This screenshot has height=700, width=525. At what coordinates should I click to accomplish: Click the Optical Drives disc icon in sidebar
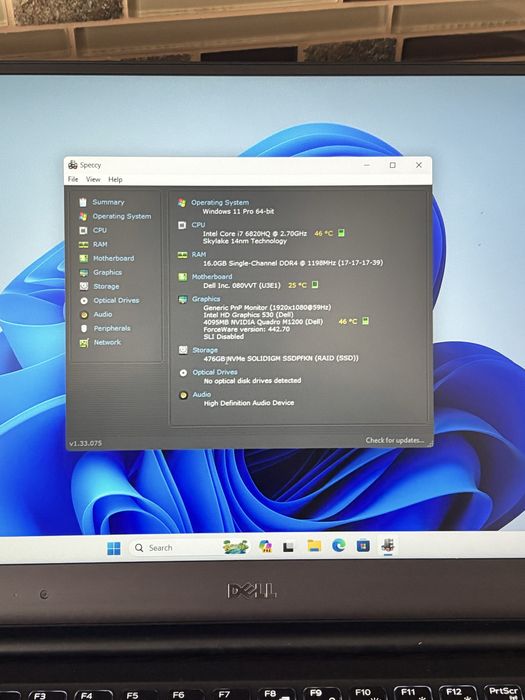click(x=84, y=300)
